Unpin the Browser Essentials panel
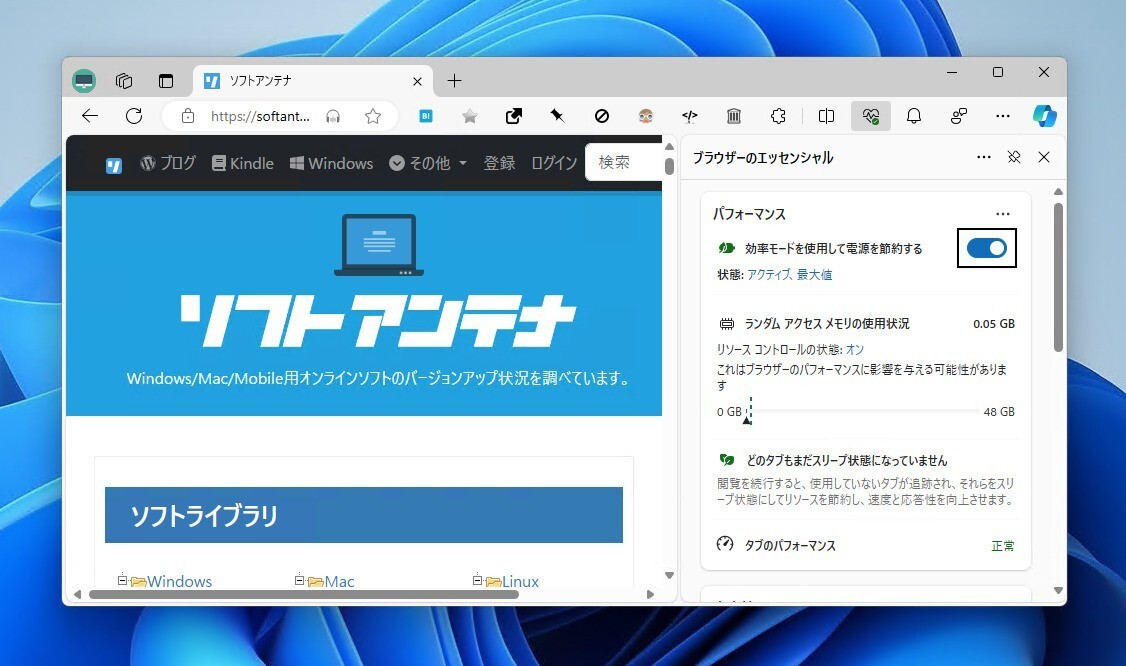This screenshot has width=1126, height=666. tap(1014, 157)
